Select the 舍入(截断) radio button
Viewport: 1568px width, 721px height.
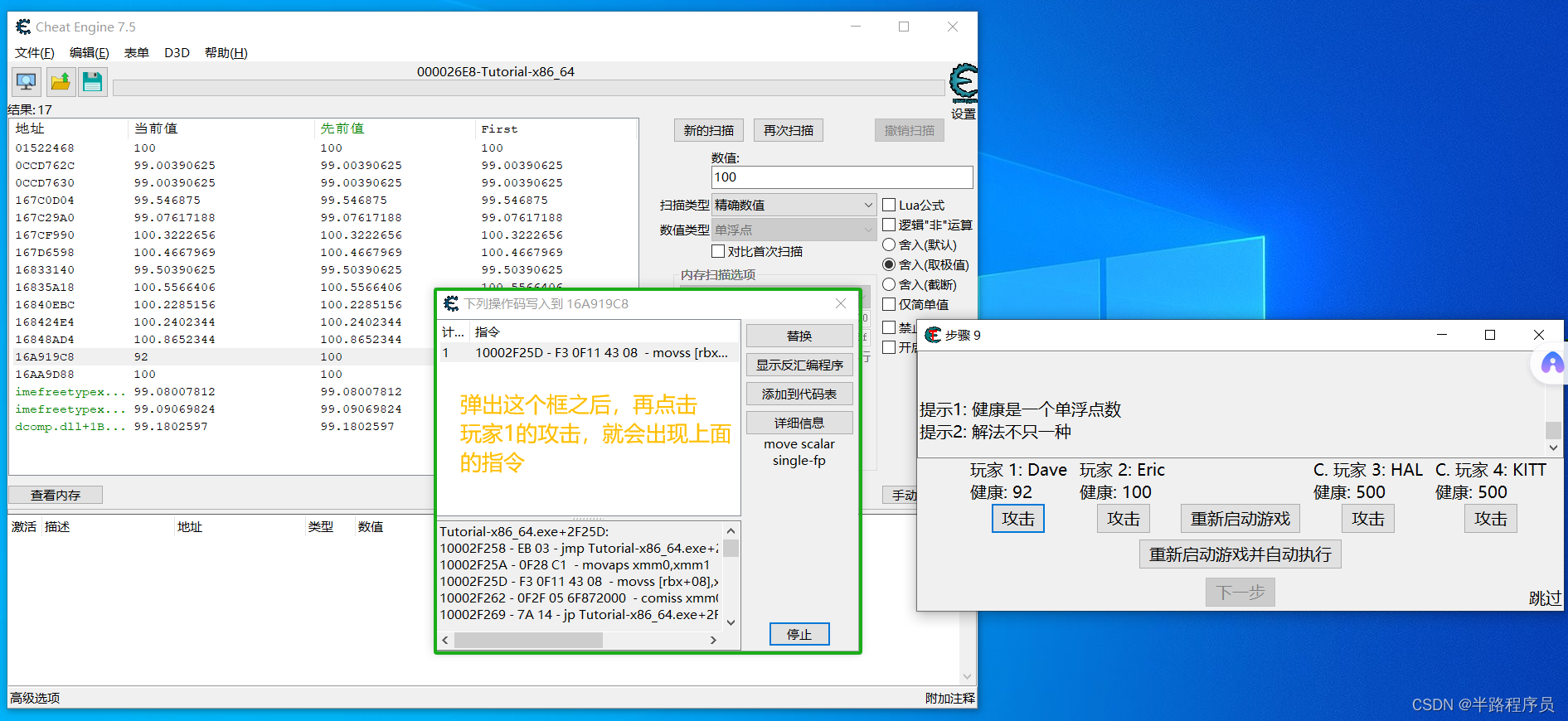[889, 284]
